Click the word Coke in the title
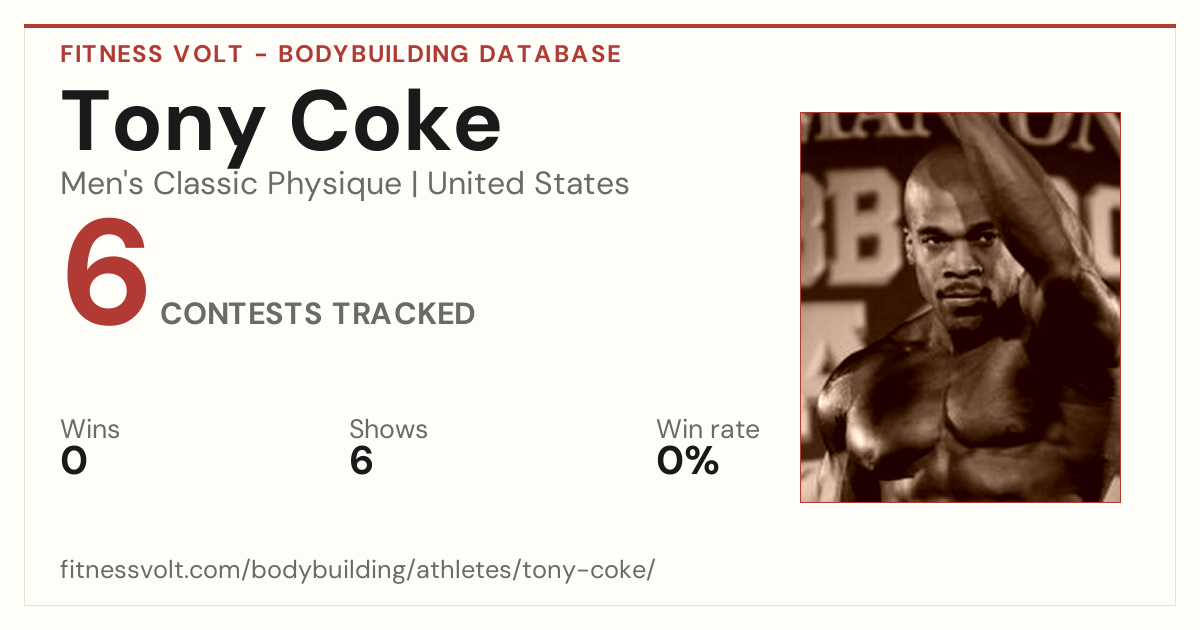 tap(395, 122)
